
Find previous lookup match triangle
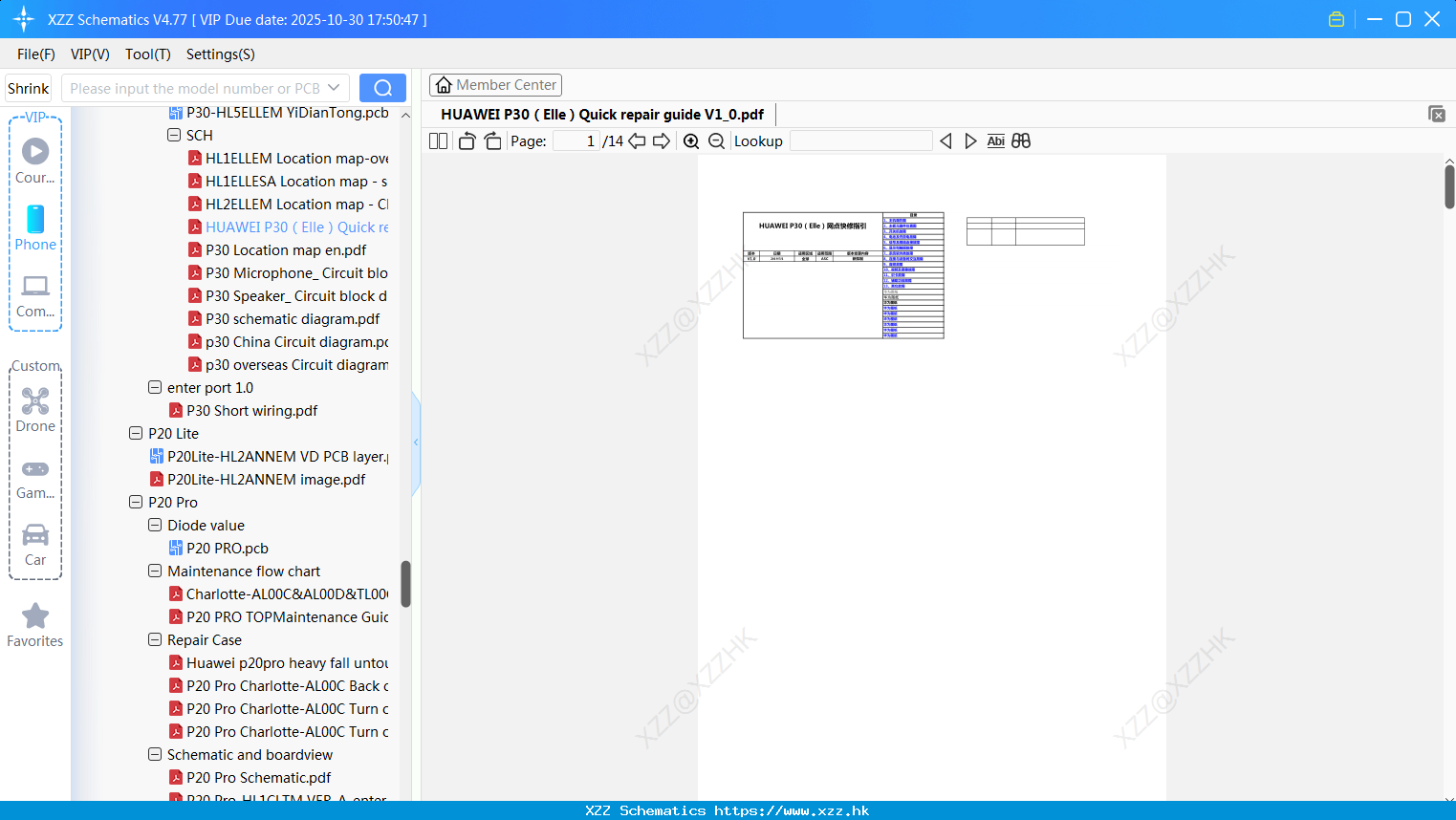945,141
